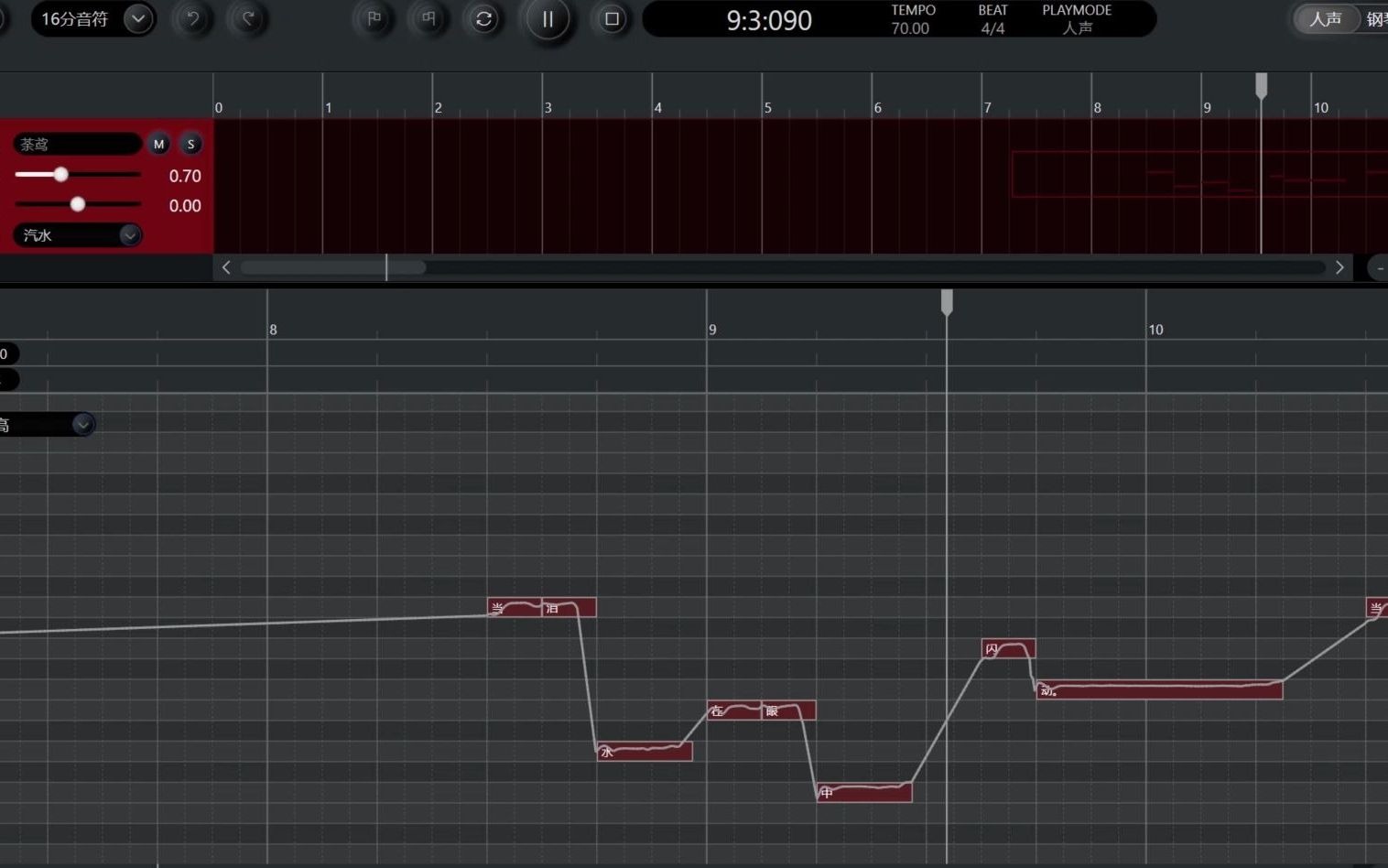Image resolution: width=1388 pixels, height=868 pixels.
Task: Click the first flag marker icon
Action: (374, 19)
